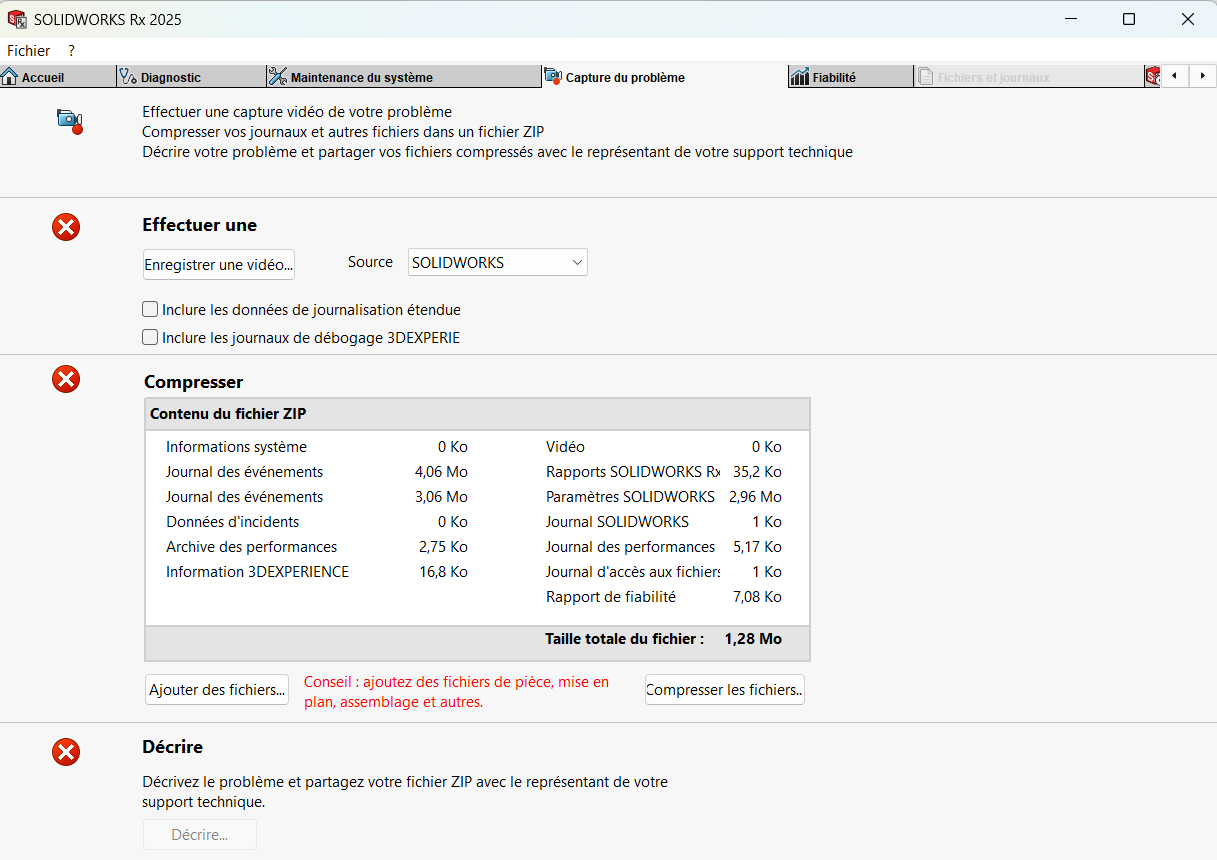This screenshot has height=860, width=1217.
Task: Click red X status icon beside Effectuer une
Action: pos(66,228)
